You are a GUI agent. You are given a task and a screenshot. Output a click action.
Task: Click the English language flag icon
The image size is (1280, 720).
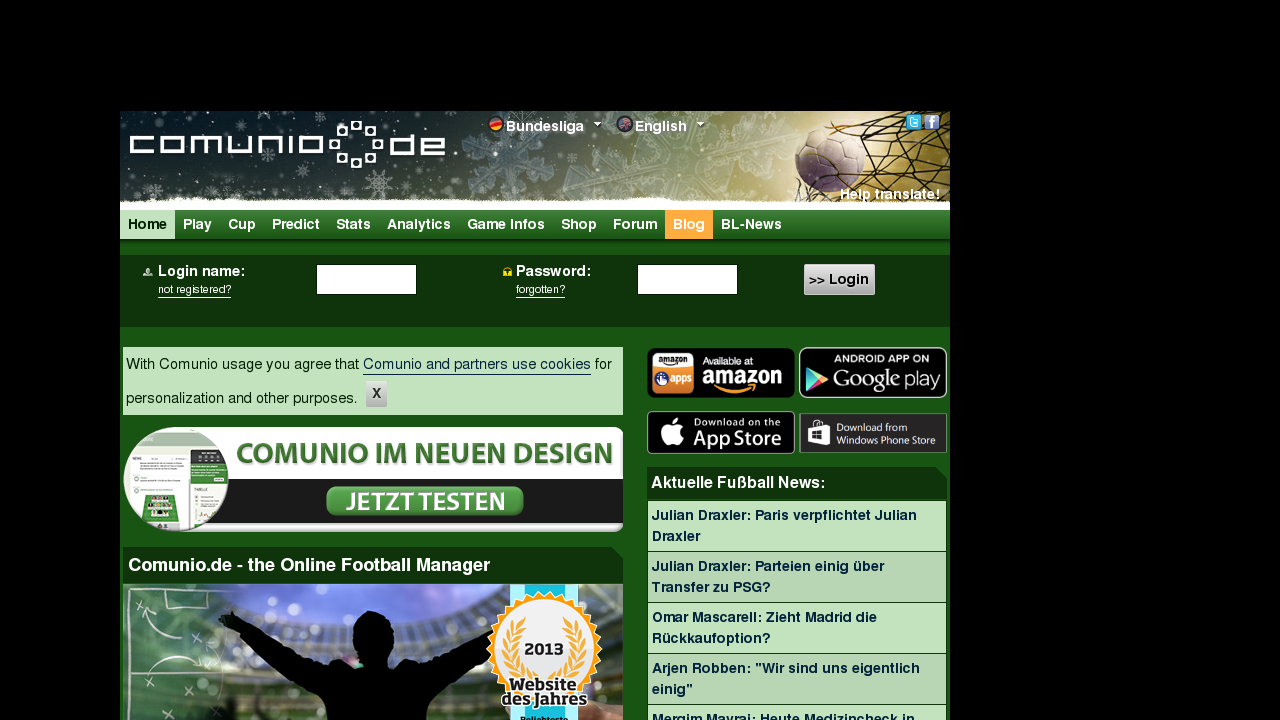point(624,125)
